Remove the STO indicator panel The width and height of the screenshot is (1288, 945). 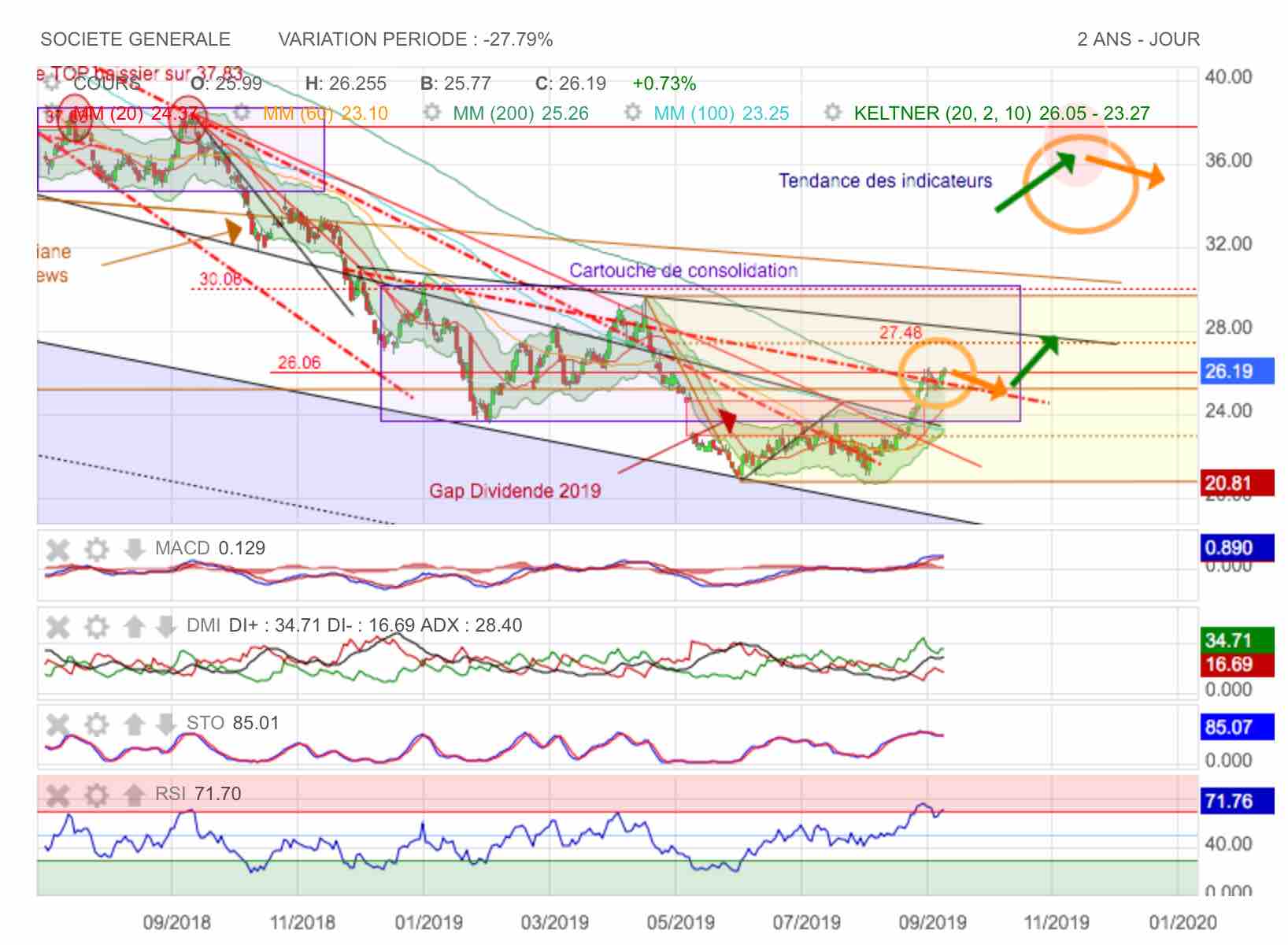pos(57,724)
